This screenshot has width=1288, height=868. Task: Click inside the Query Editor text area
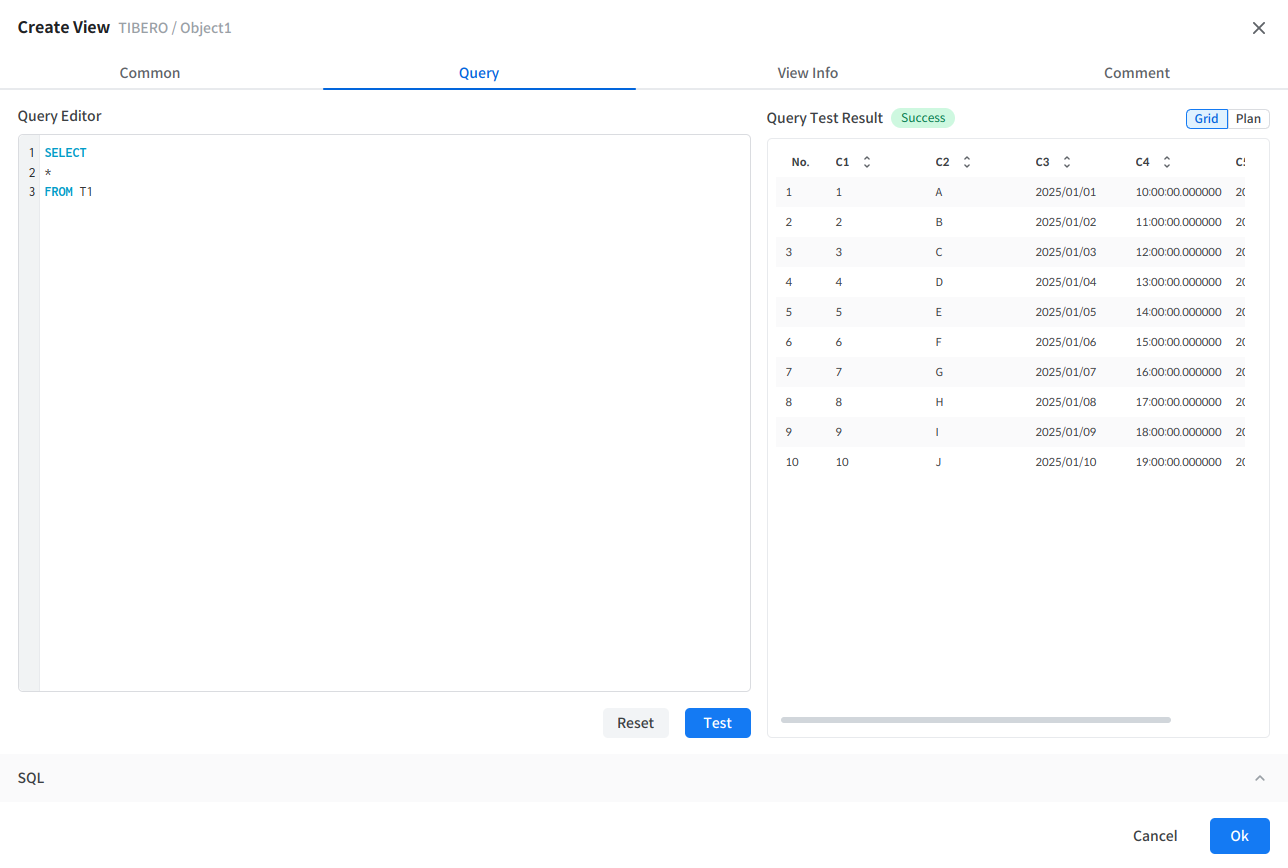pyautogui.click(x=394, y=420)
